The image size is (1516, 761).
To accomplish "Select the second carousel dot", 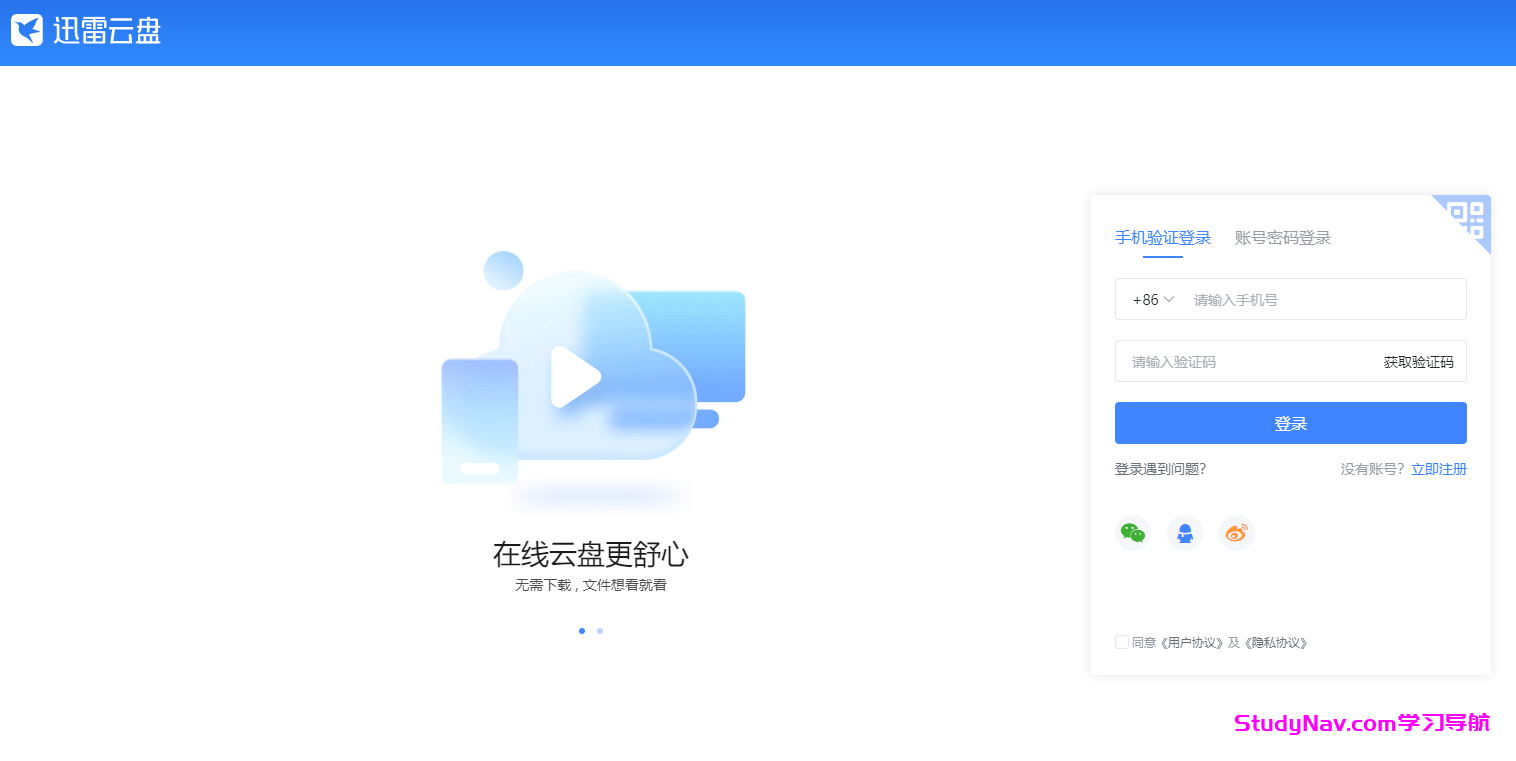I will point(600,630).
